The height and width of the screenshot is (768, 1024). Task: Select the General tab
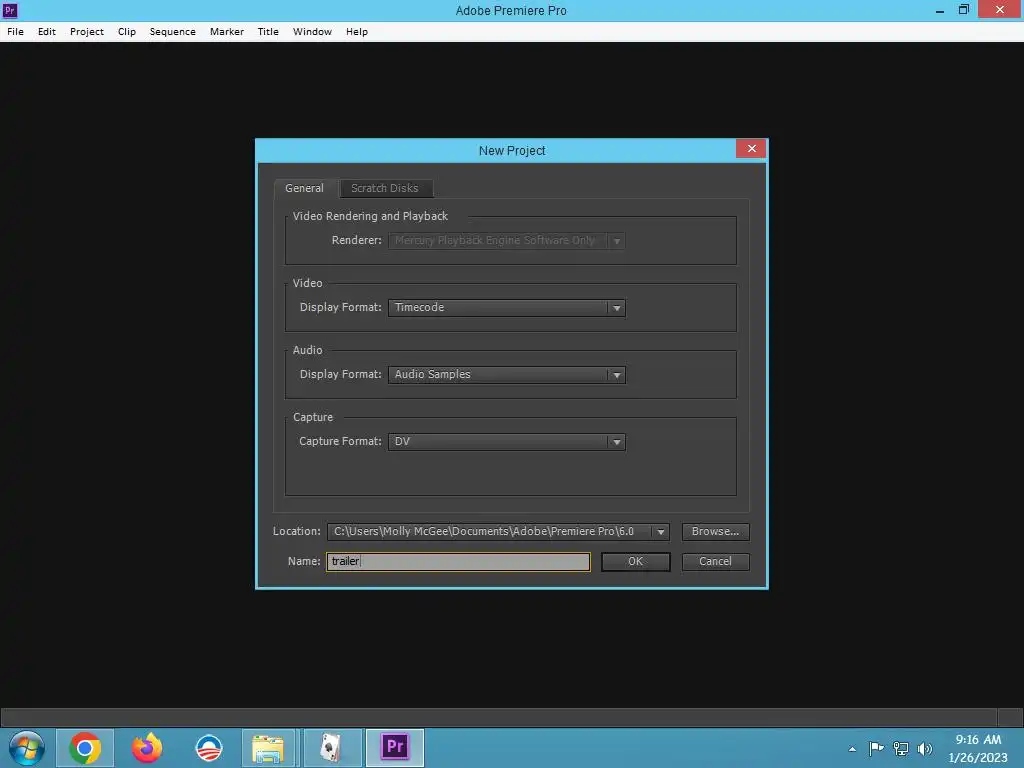click(304, 188)
